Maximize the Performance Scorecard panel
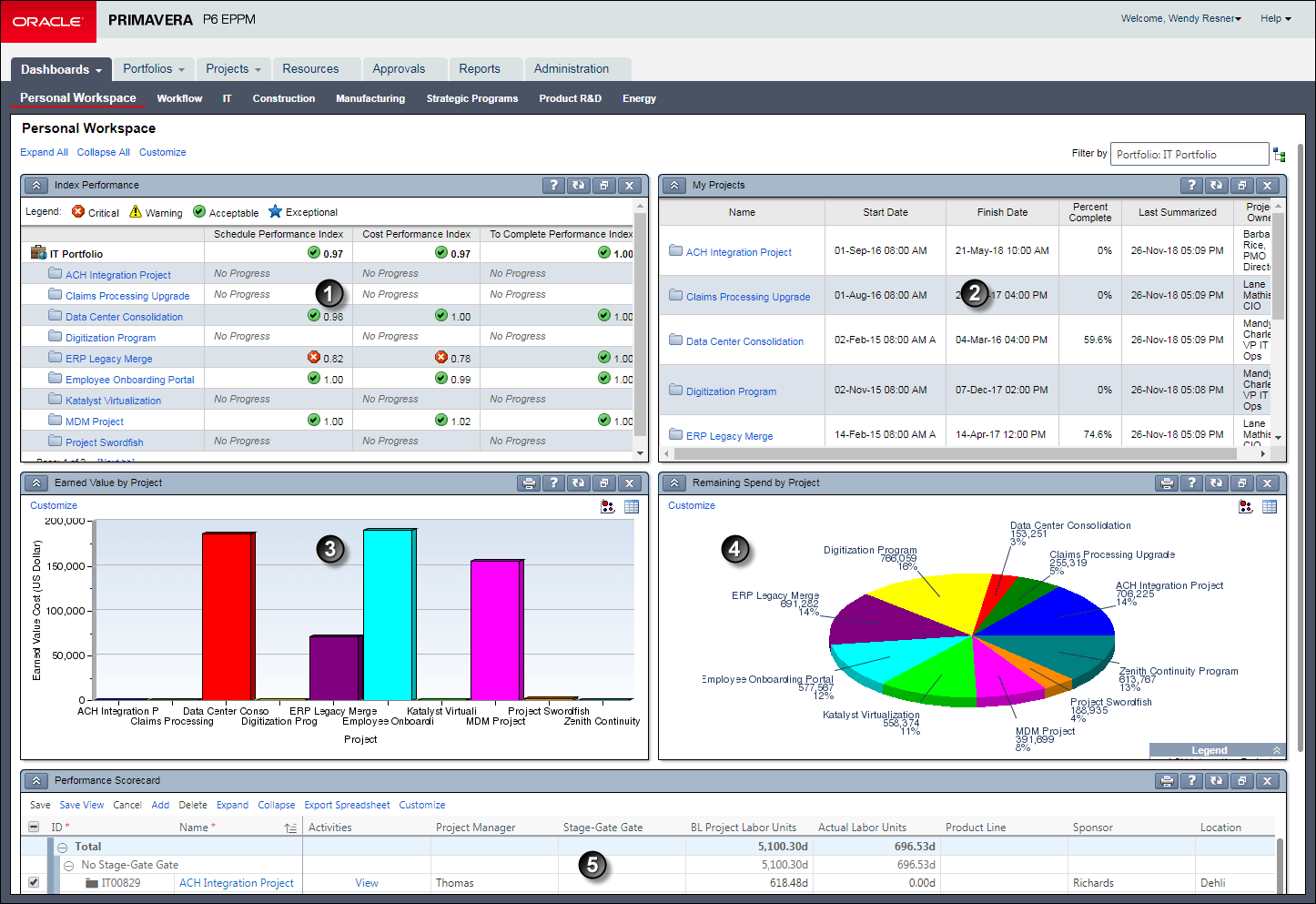The height and width of the screenshot is (904, 1316). 1242,780
